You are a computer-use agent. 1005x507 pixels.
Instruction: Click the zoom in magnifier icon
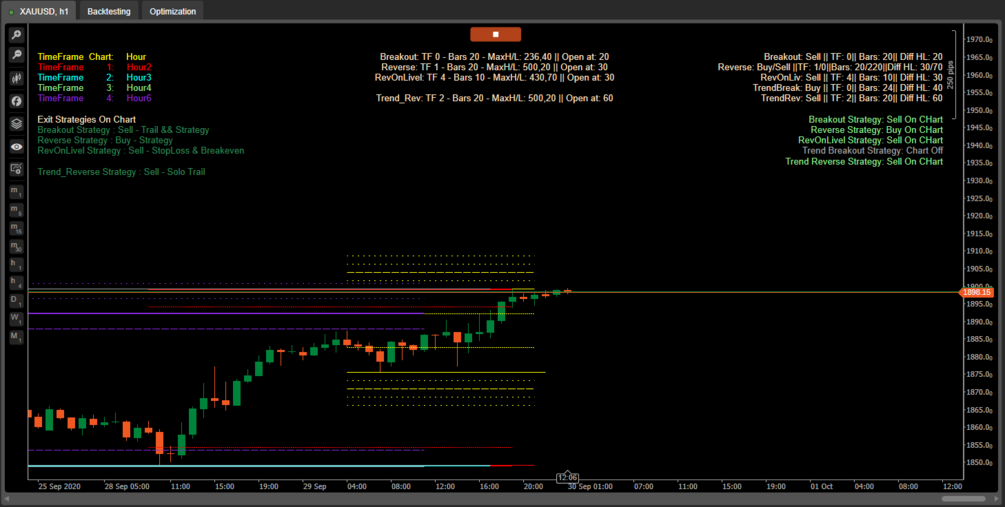(x=17, y=35)
